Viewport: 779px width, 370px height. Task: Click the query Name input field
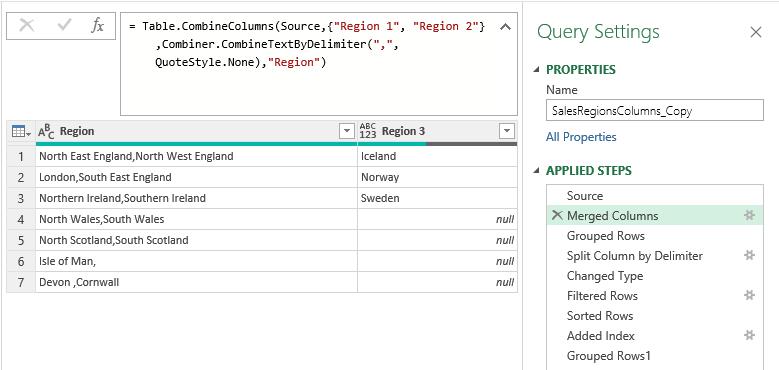pyautogui.click(x=654, y=110)
